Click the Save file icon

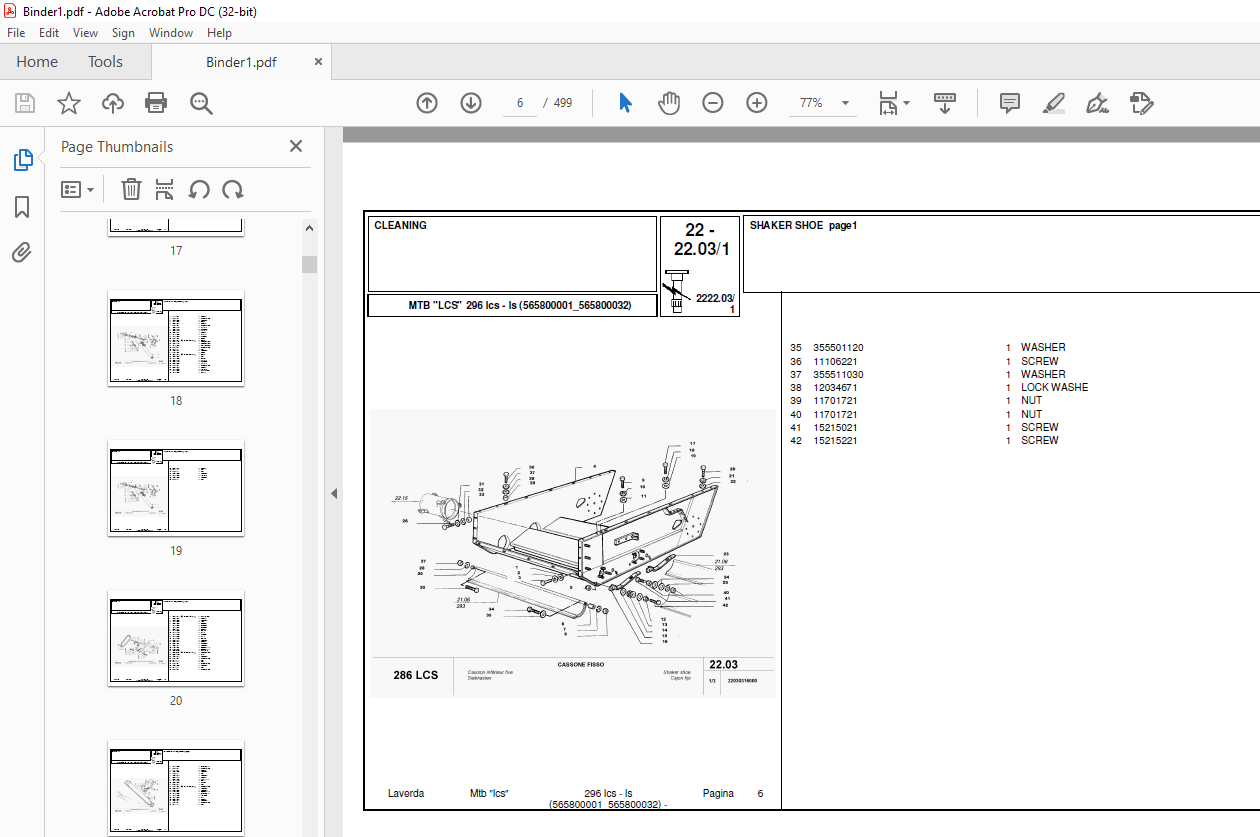click(24, 103)
